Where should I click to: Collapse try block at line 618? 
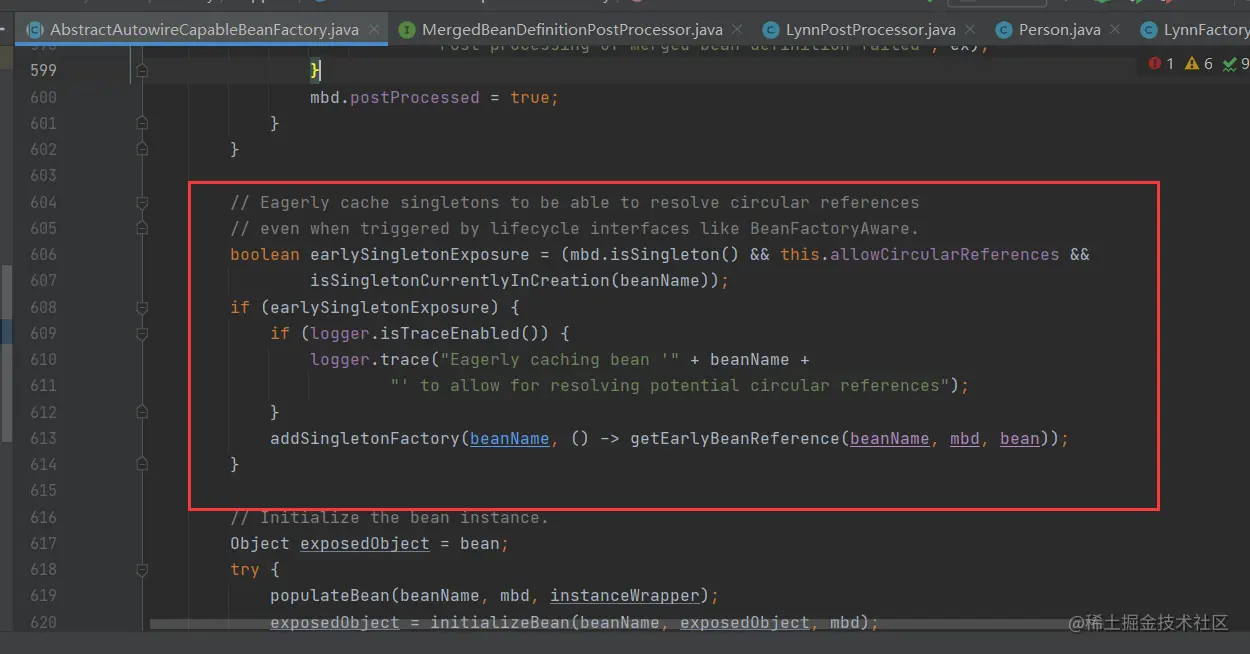click(x=141, y=569)
